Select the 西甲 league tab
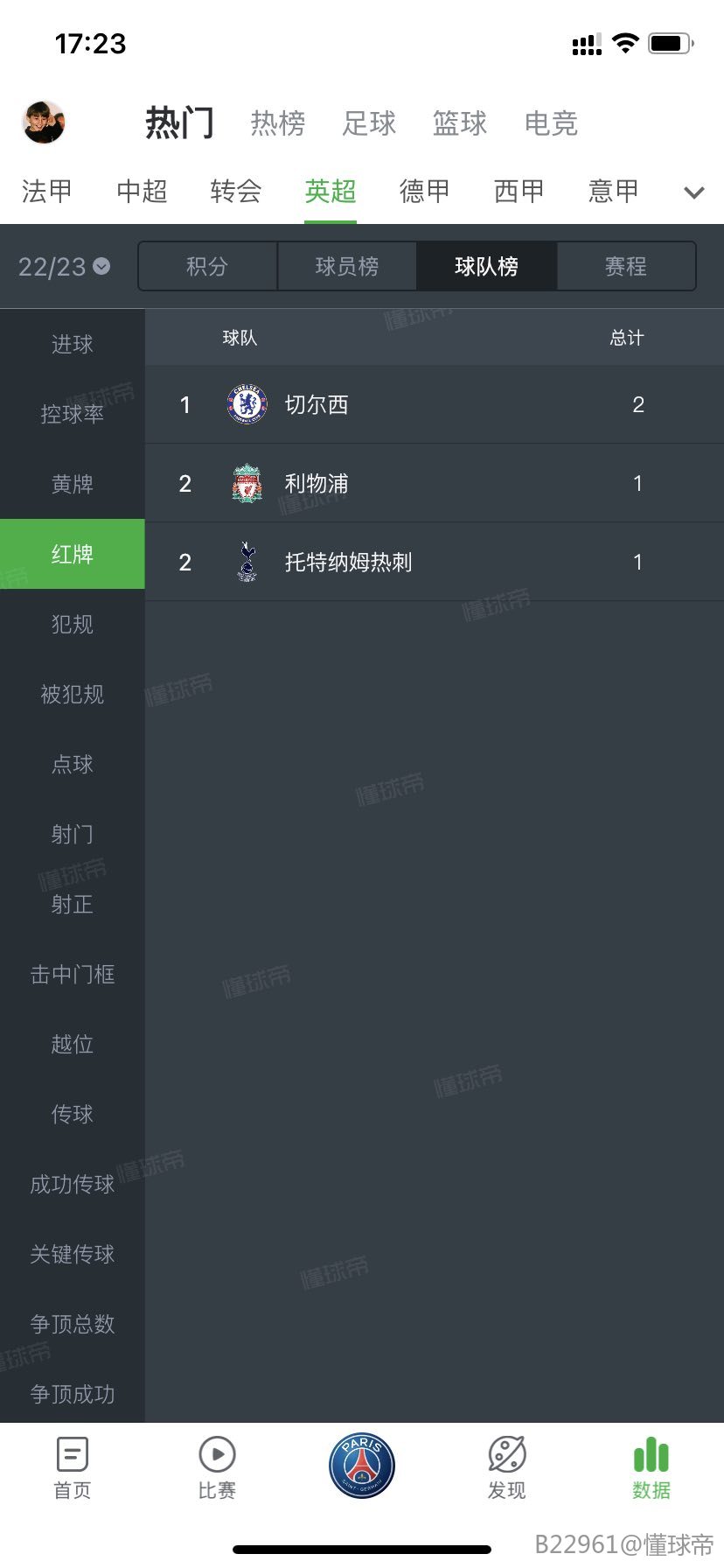The width and height of the screenshot is (724, 1568). coord(519,192)
